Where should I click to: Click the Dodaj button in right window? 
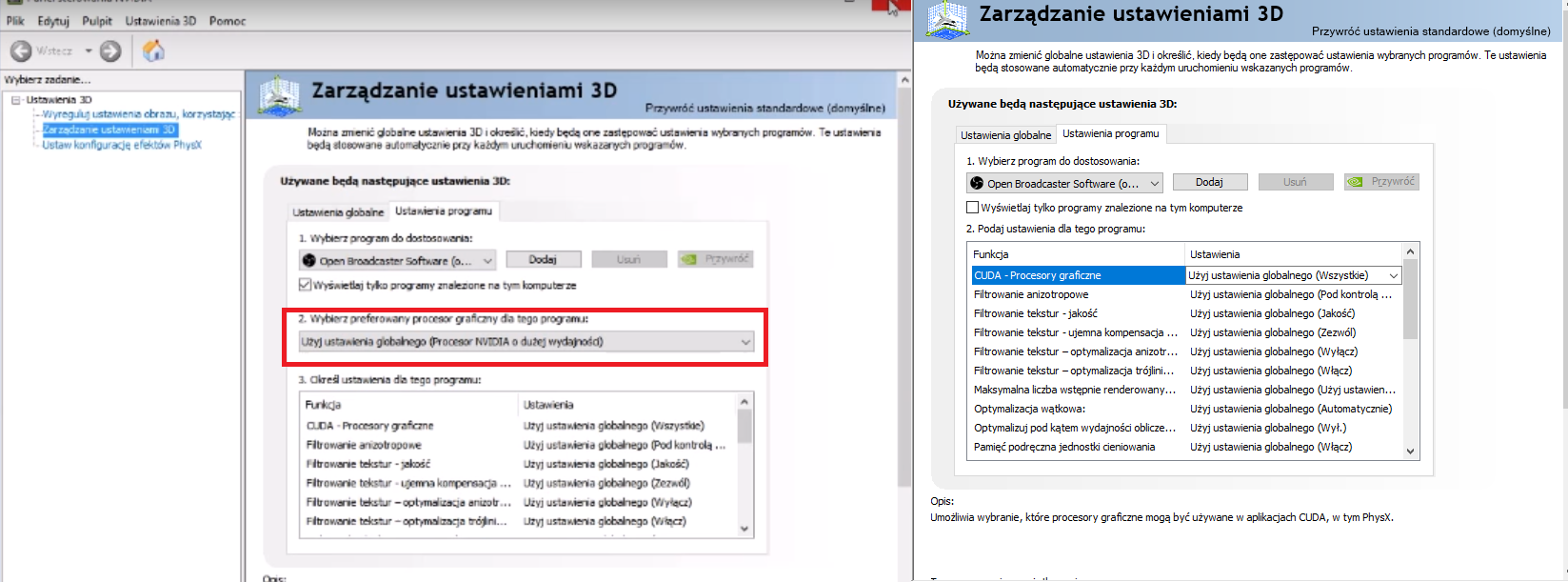pyautogui.click(x=1209, y=182)
